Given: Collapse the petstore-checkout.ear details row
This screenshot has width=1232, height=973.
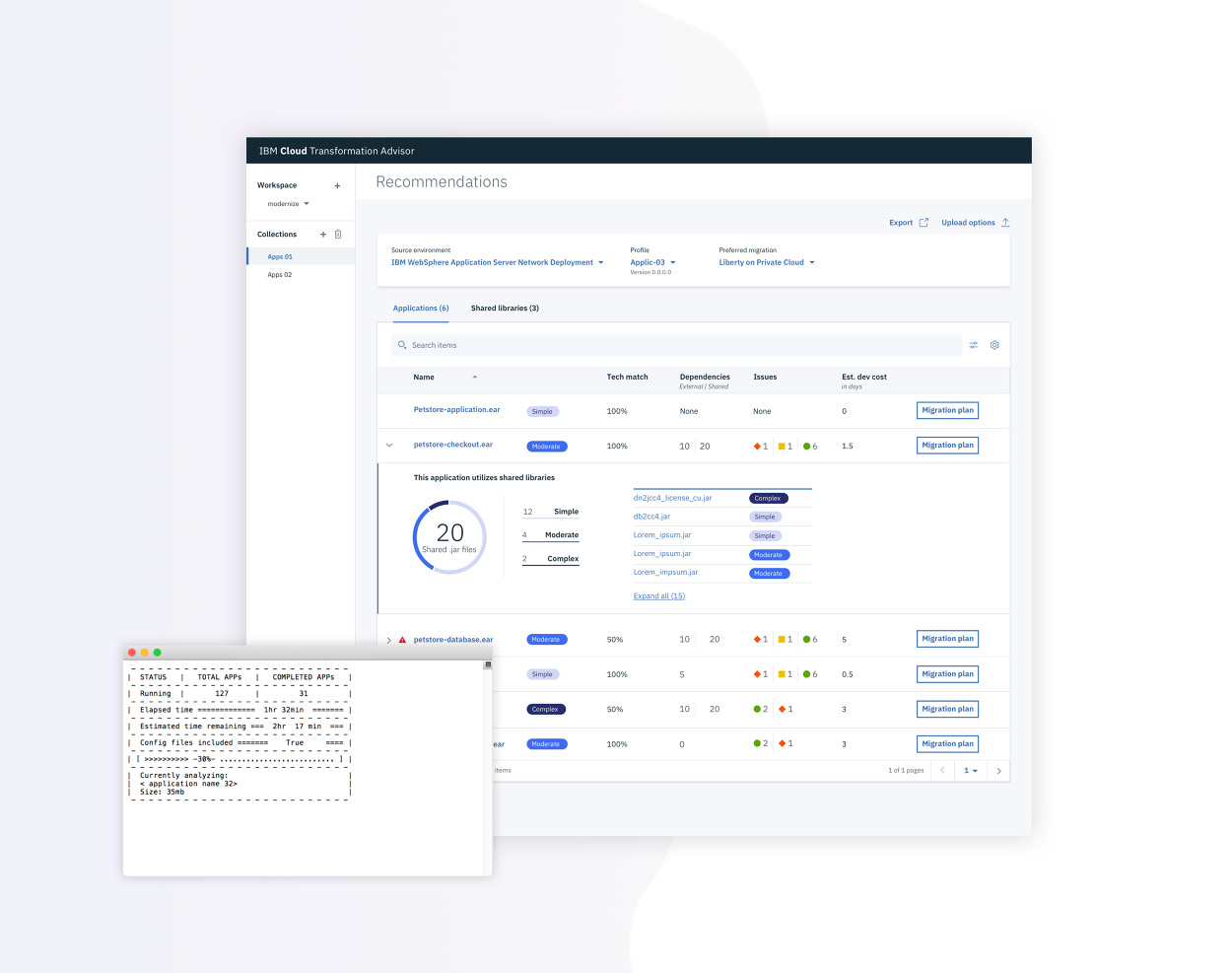Looking at the screenshot, I should coord(389,445).
